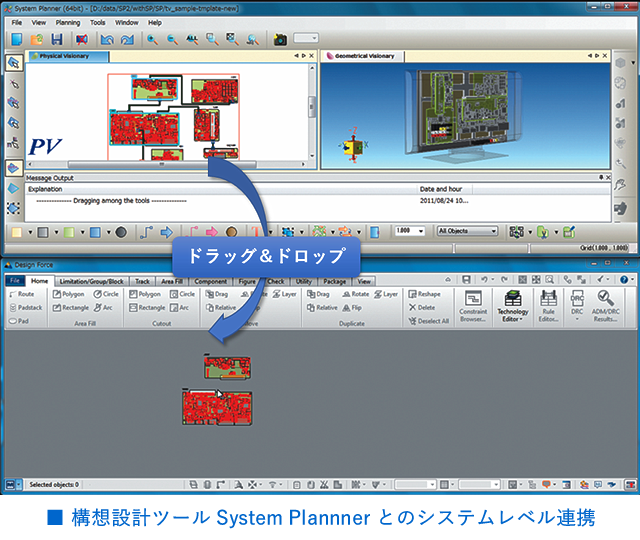
Task: Open ADM/DRC Results viewer
Action: (606, 304)
